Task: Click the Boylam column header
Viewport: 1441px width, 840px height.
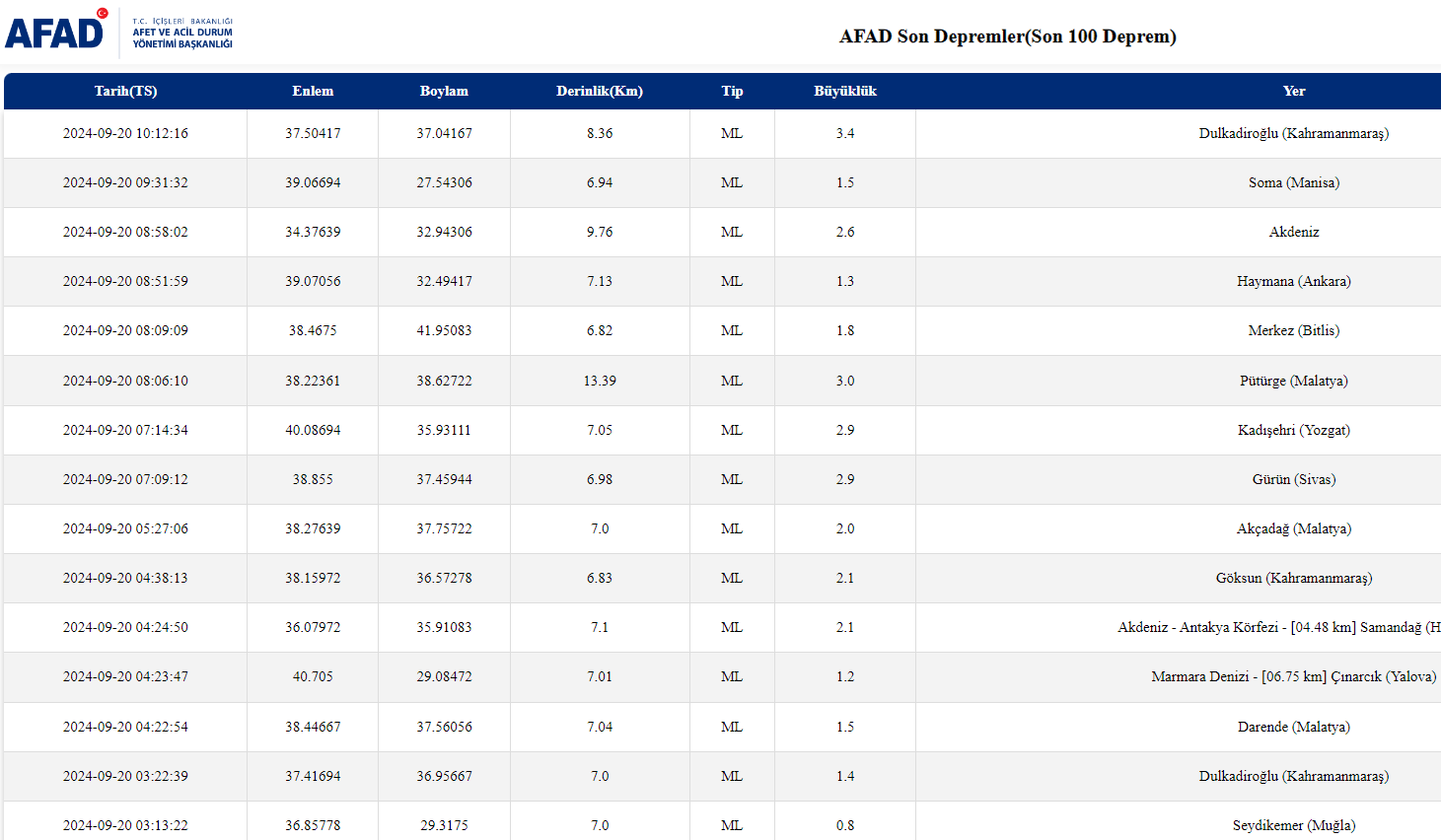Action: [x=444, y=91]
